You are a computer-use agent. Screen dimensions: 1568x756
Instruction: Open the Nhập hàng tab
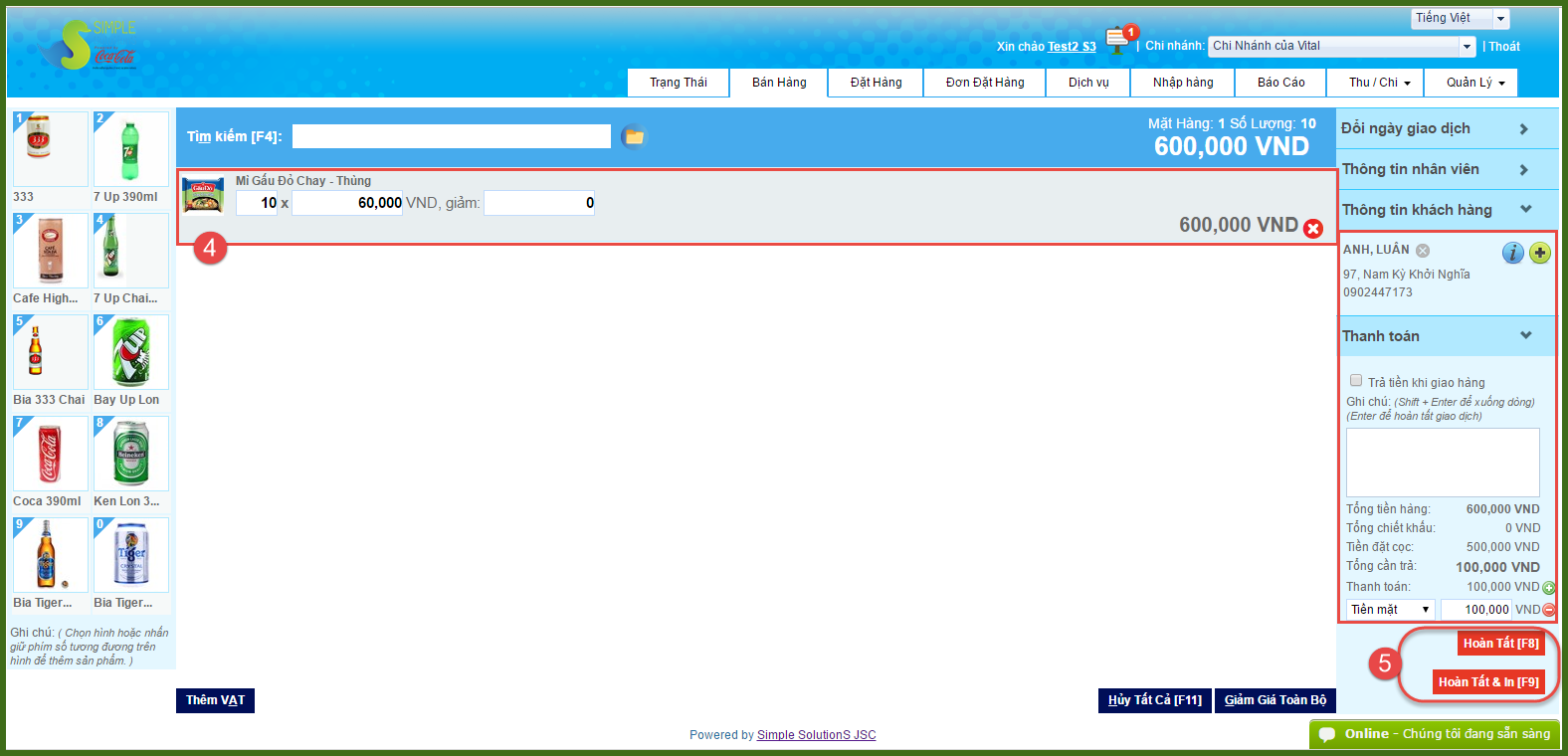click(x=1182, y=83)
